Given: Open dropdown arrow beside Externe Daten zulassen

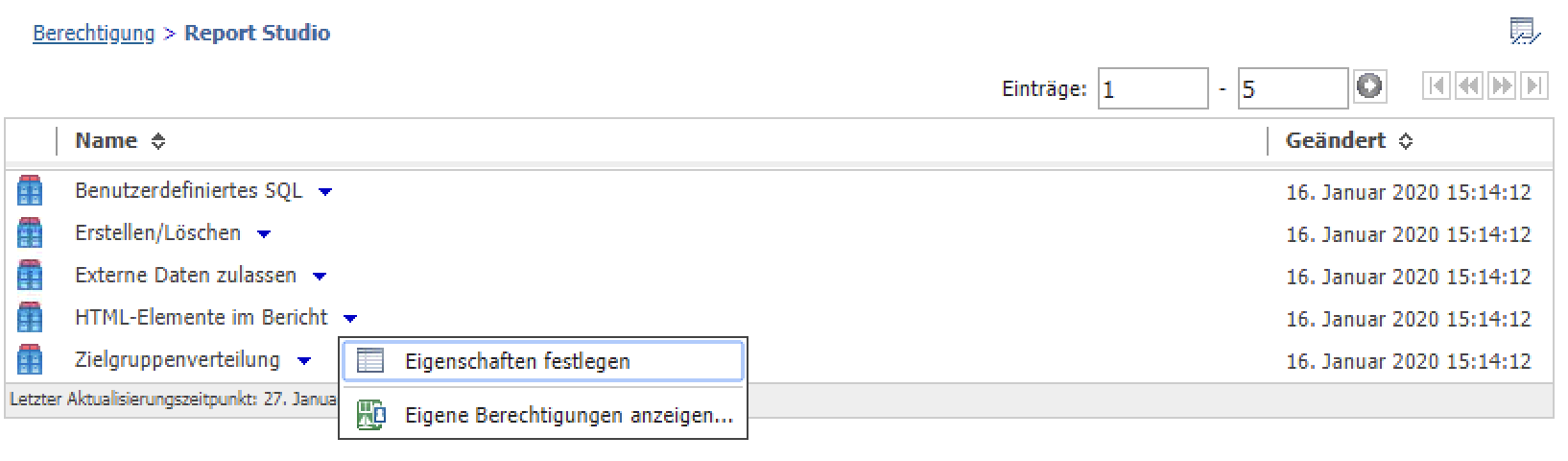Looking at the screenshot, I should coord(320,277).
